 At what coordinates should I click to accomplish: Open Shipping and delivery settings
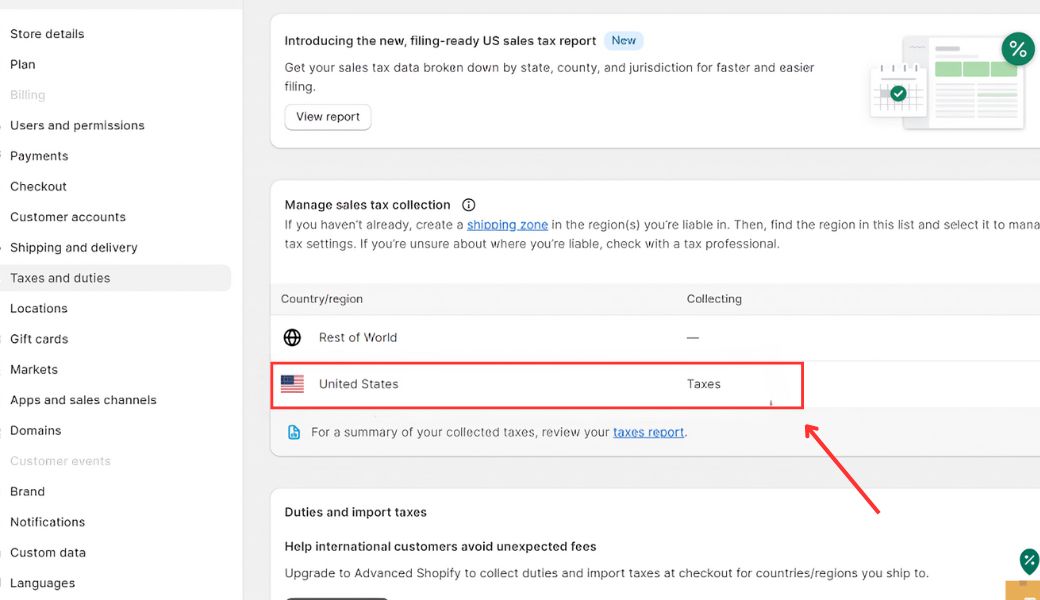coord(74,247)
